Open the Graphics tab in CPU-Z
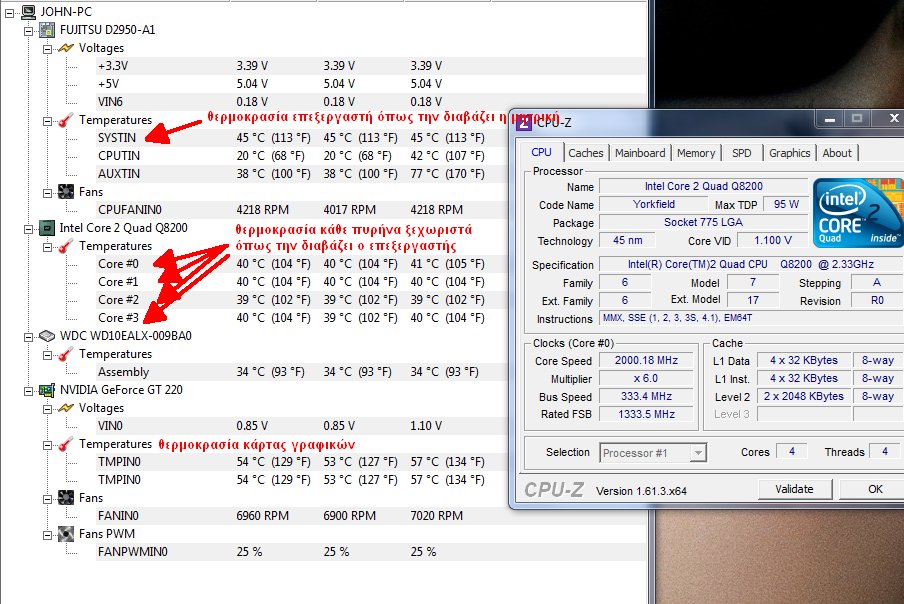904x604 pixels. (789, 153)
